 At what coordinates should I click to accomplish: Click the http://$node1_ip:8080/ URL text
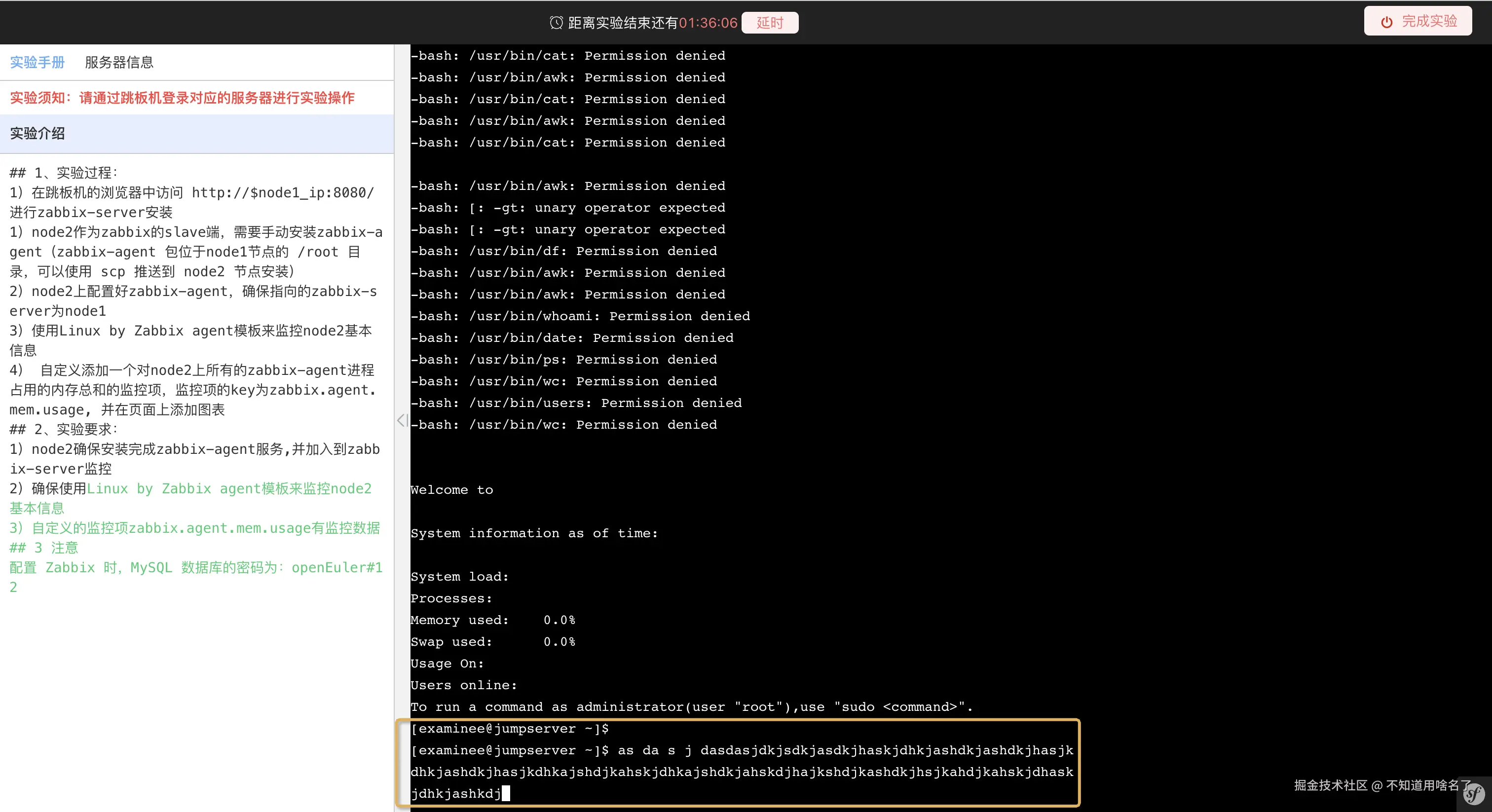pos(283,192)
